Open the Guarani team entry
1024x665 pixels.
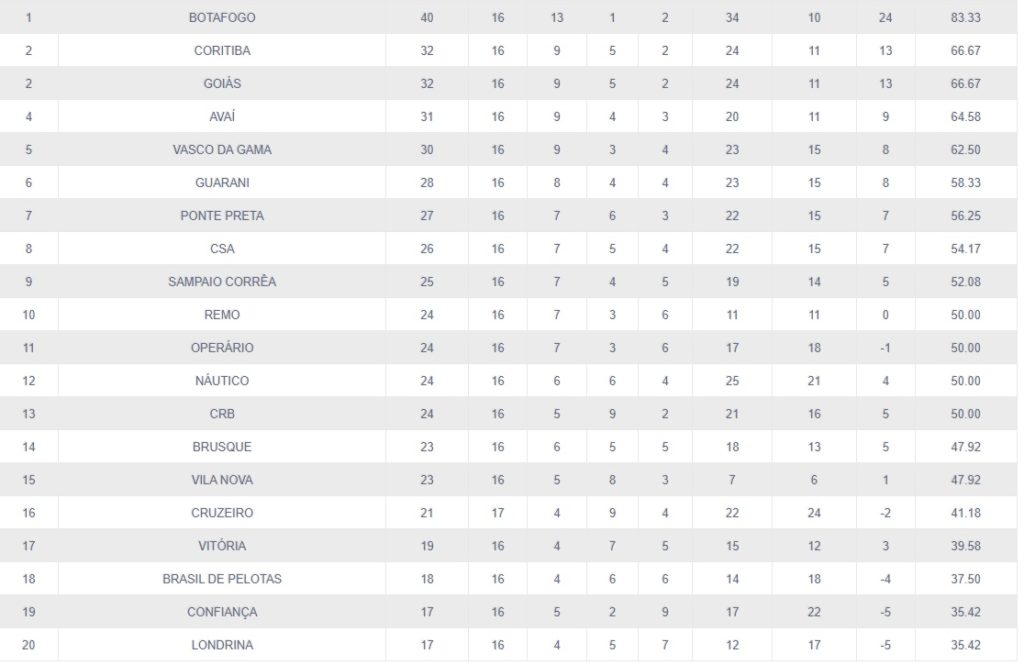(221, 183)
